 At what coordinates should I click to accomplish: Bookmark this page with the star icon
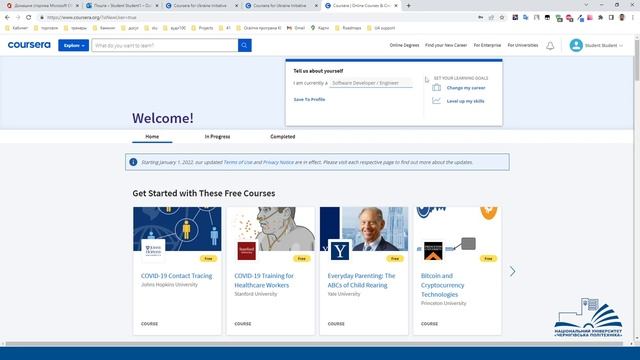tap(502, 18)
